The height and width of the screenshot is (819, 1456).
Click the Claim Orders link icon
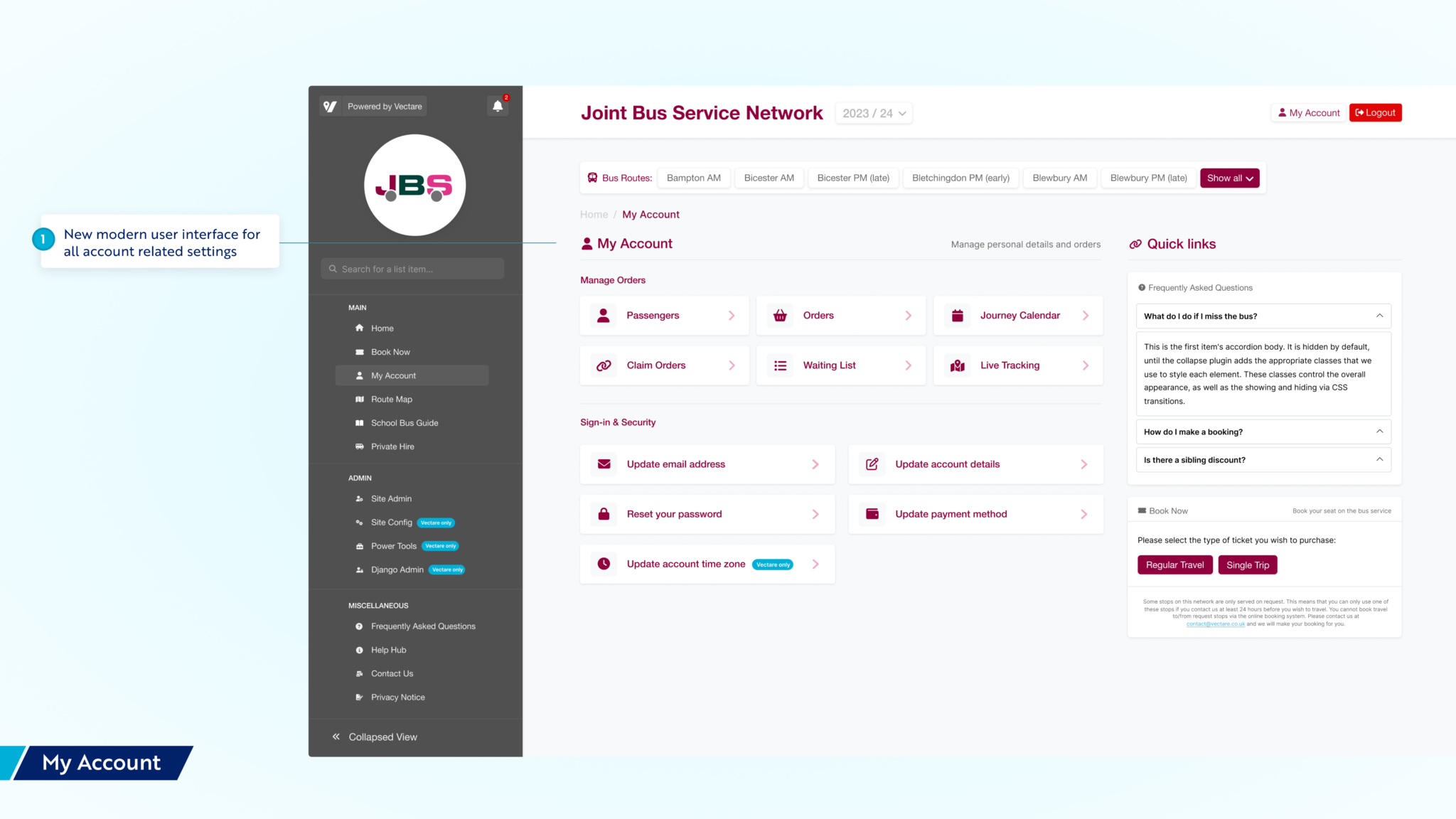click(x=604, y=365)
